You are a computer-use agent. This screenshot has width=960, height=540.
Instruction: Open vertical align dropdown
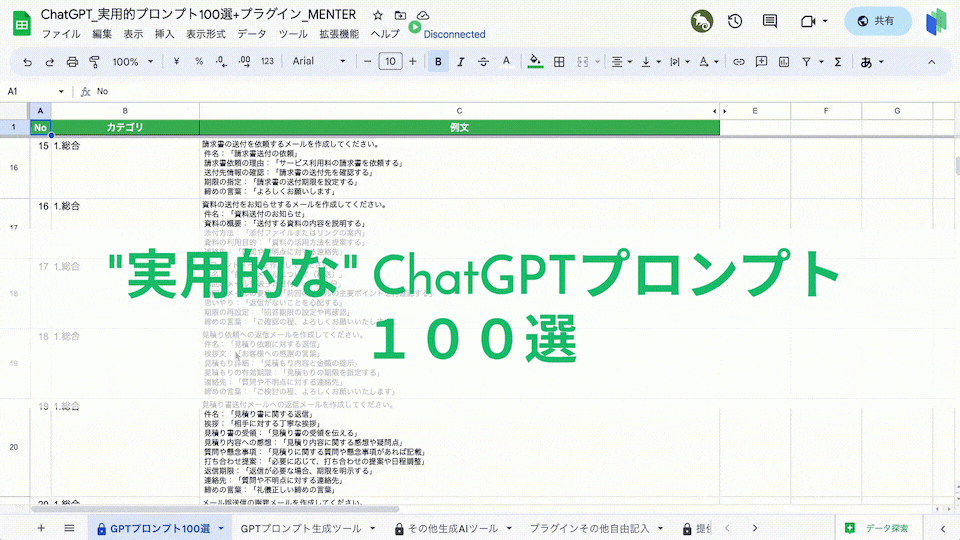point(650,62)
